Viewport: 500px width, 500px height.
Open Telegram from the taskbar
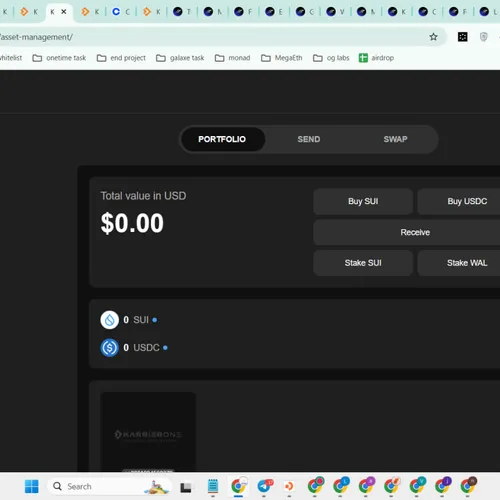tap(265, 486)
